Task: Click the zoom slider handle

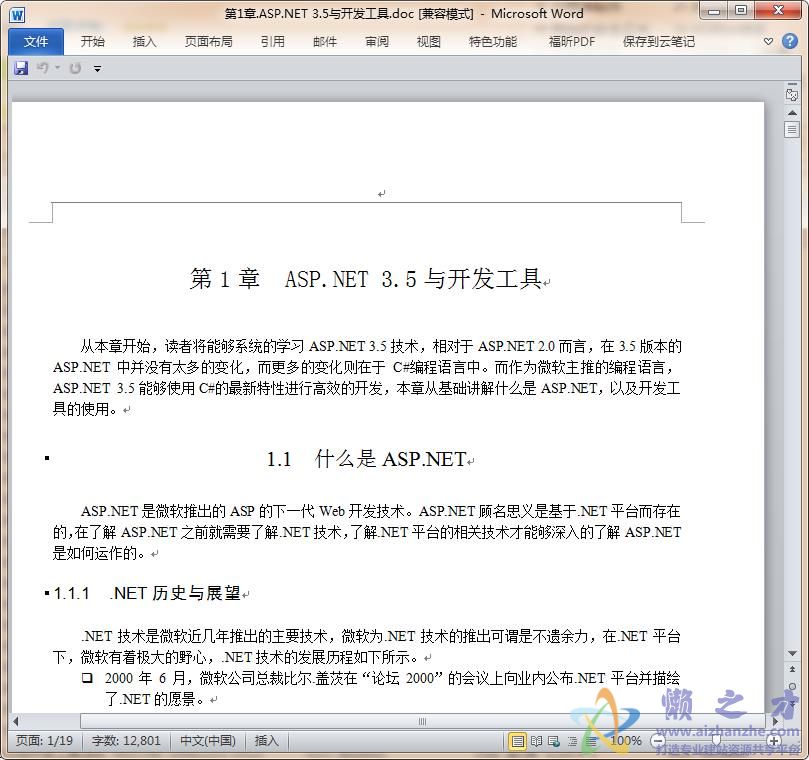Action: click(x=714, y=741)
